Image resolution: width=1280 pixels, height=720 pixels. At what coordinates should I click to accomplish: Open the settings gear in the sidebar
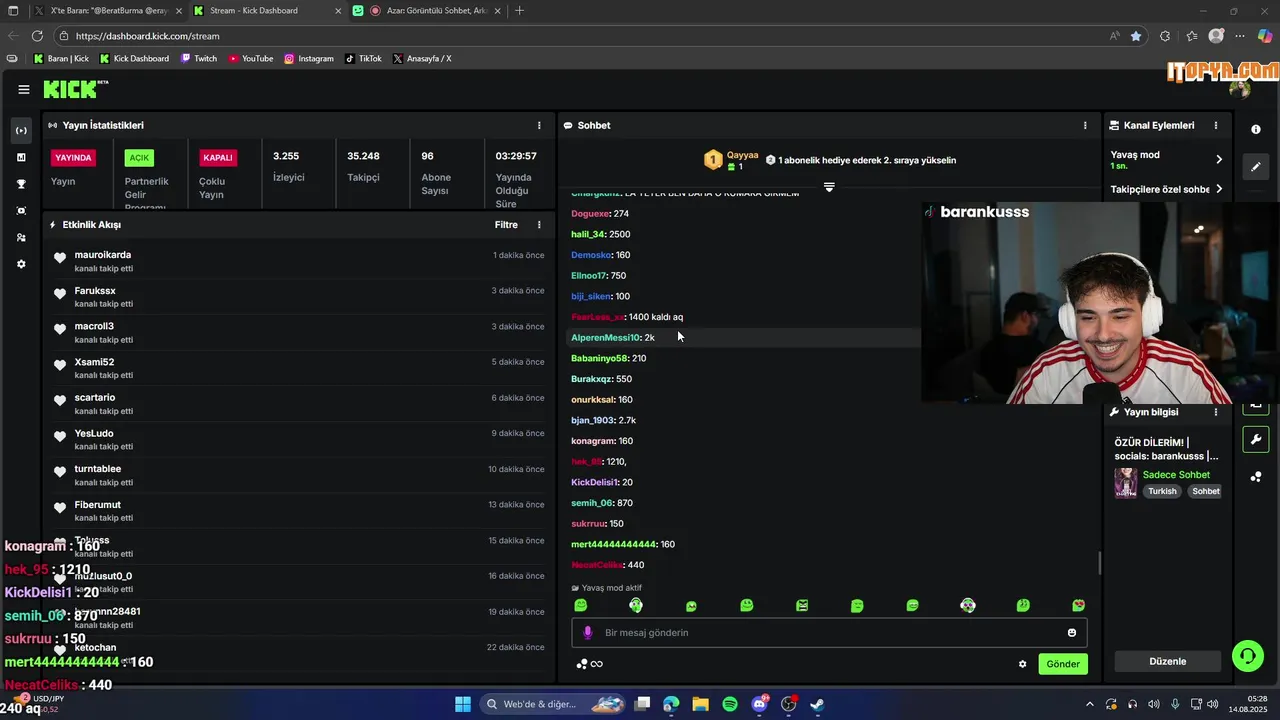(x=21, y=264)
